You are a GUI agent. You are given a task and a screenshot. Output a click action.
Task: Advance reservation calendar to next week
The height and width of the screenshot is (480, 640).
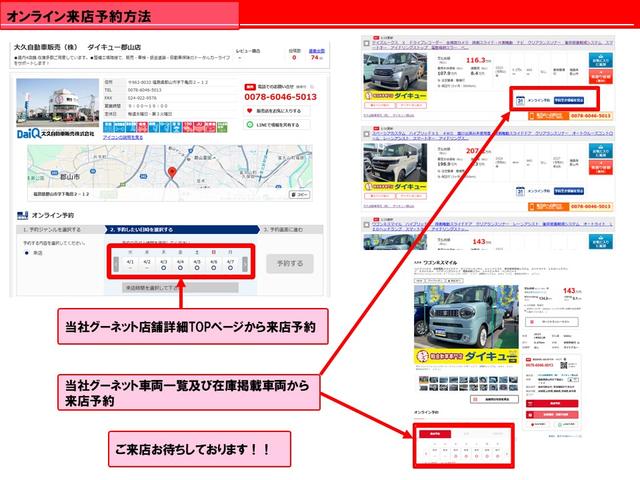point(246,262)
